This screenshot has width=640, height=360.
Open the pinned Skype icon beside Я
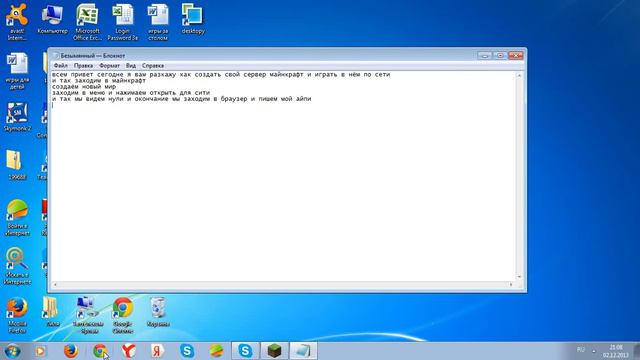point(187,351)
